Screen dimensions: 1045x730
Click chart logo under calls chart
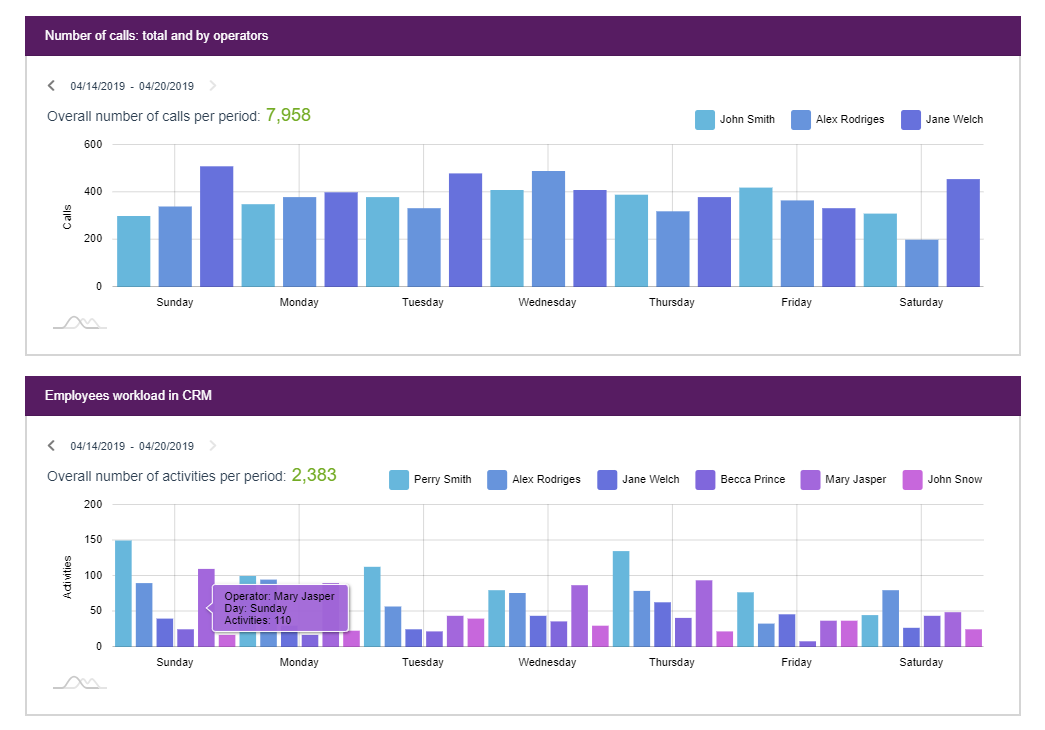pyautogui.click(x=79, y=322)
